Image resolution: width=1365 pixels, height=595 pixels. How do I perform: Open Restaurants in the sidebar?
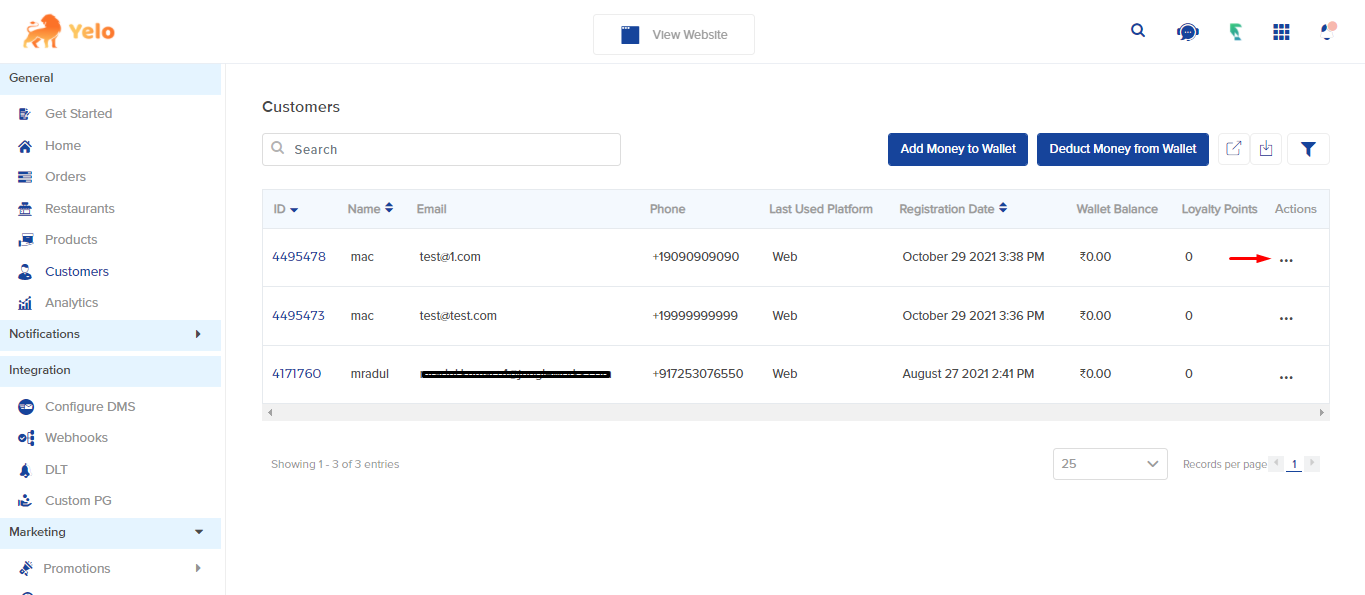point(80,209)
